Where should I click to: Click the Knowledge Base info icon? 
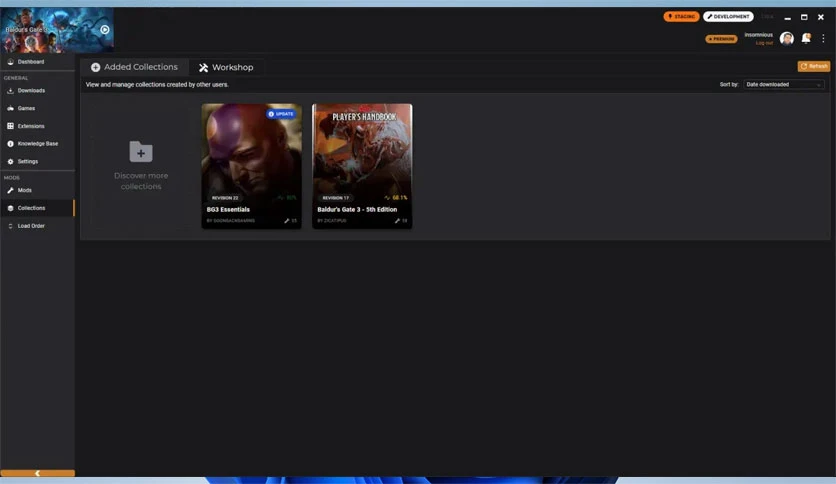pyautogui.click(x=10, y=144)
